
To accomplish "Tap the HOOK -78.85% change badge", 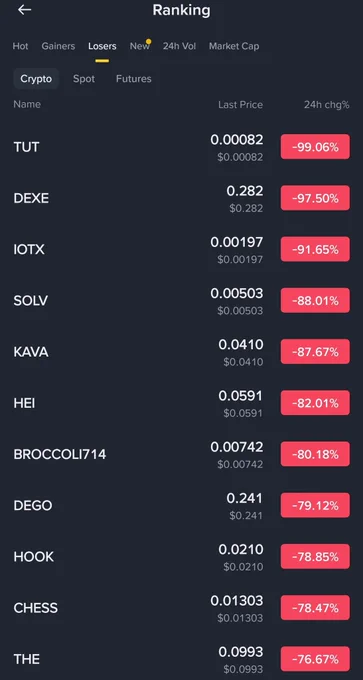I will point(315,556).
